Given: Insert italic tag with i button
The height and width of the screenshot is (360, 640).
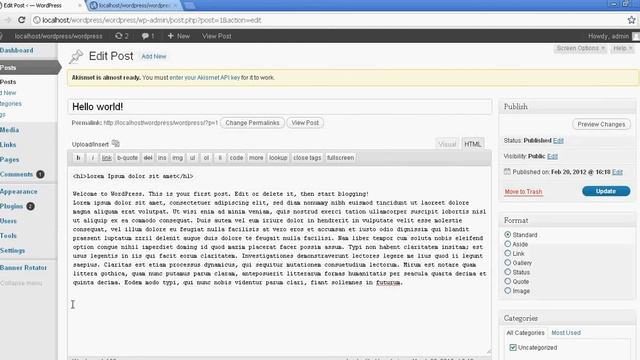Looking at the screenshot, I should (93, 158).
